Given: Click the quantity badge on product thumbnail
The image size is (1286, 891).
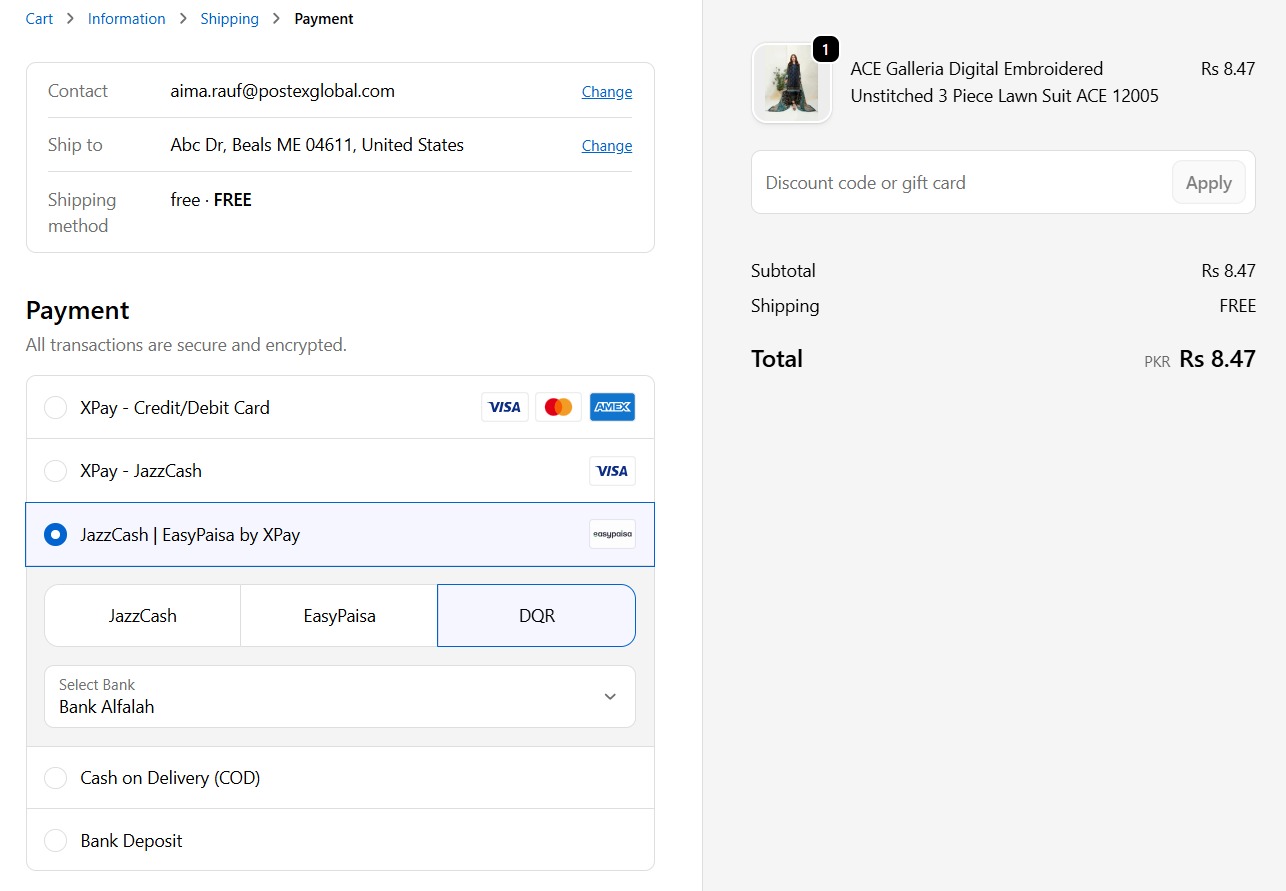Looking at the screenshot, I should pos(825,49).
